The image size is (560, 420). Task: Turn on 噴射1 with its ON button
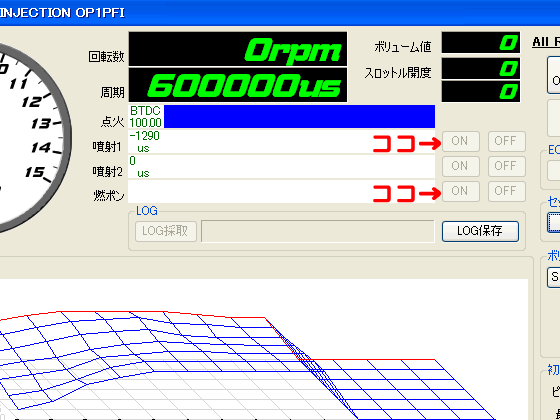click(x=461, y=141)
